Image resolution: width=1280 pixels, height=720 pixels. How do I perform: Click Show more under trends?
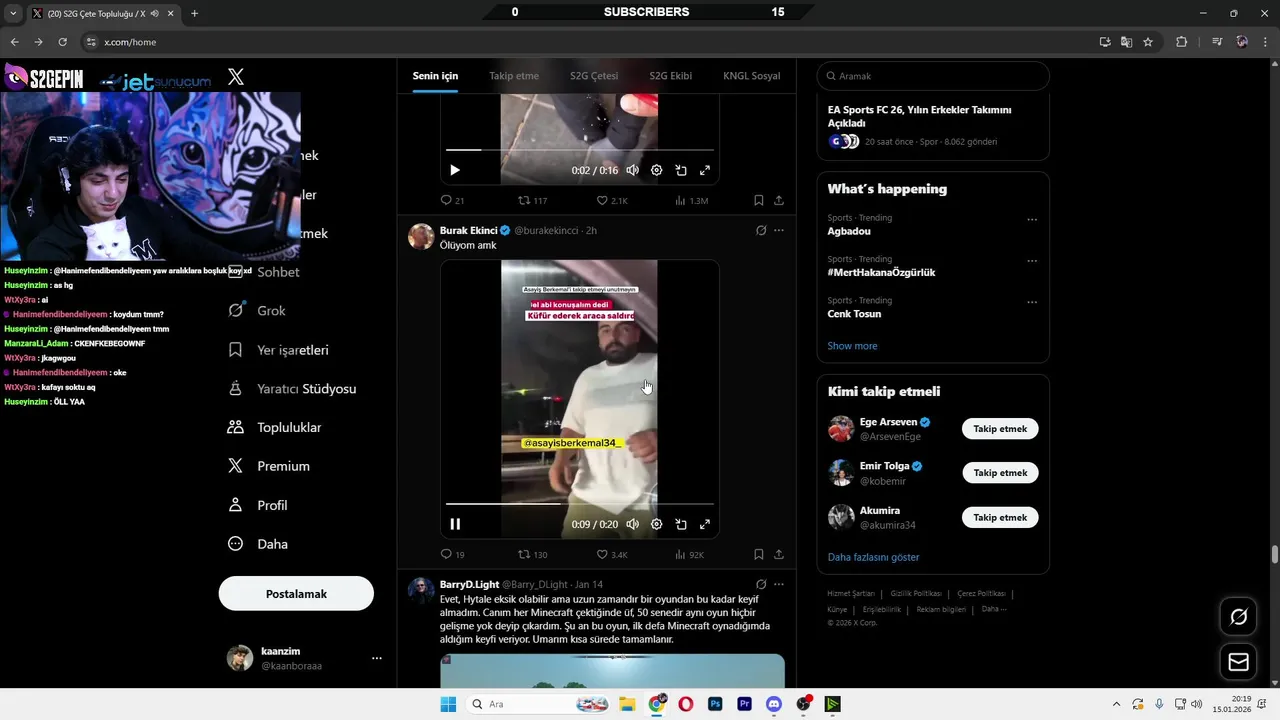[852, 346]
